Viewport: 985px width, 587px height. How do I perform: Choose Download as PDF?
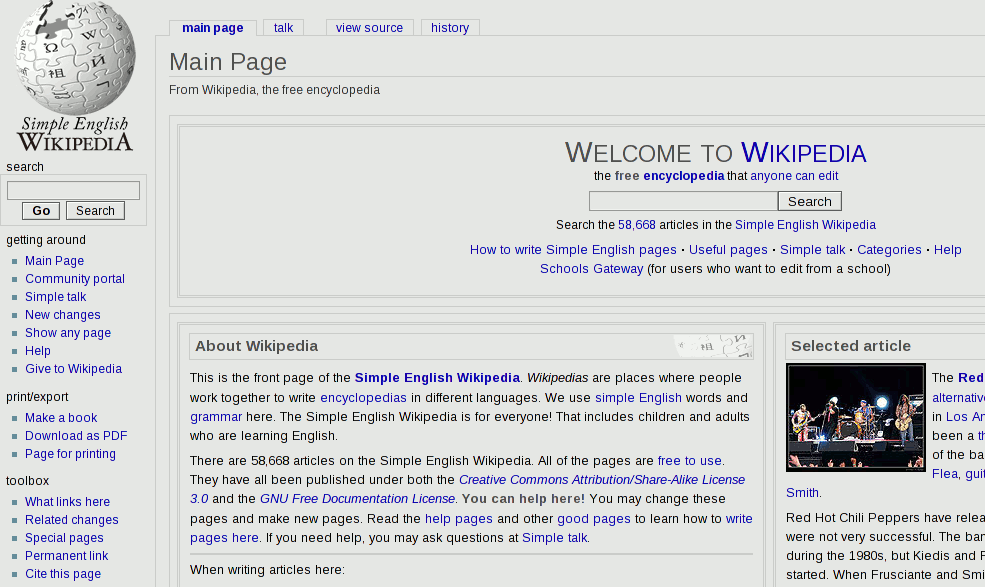pos(76,436)
